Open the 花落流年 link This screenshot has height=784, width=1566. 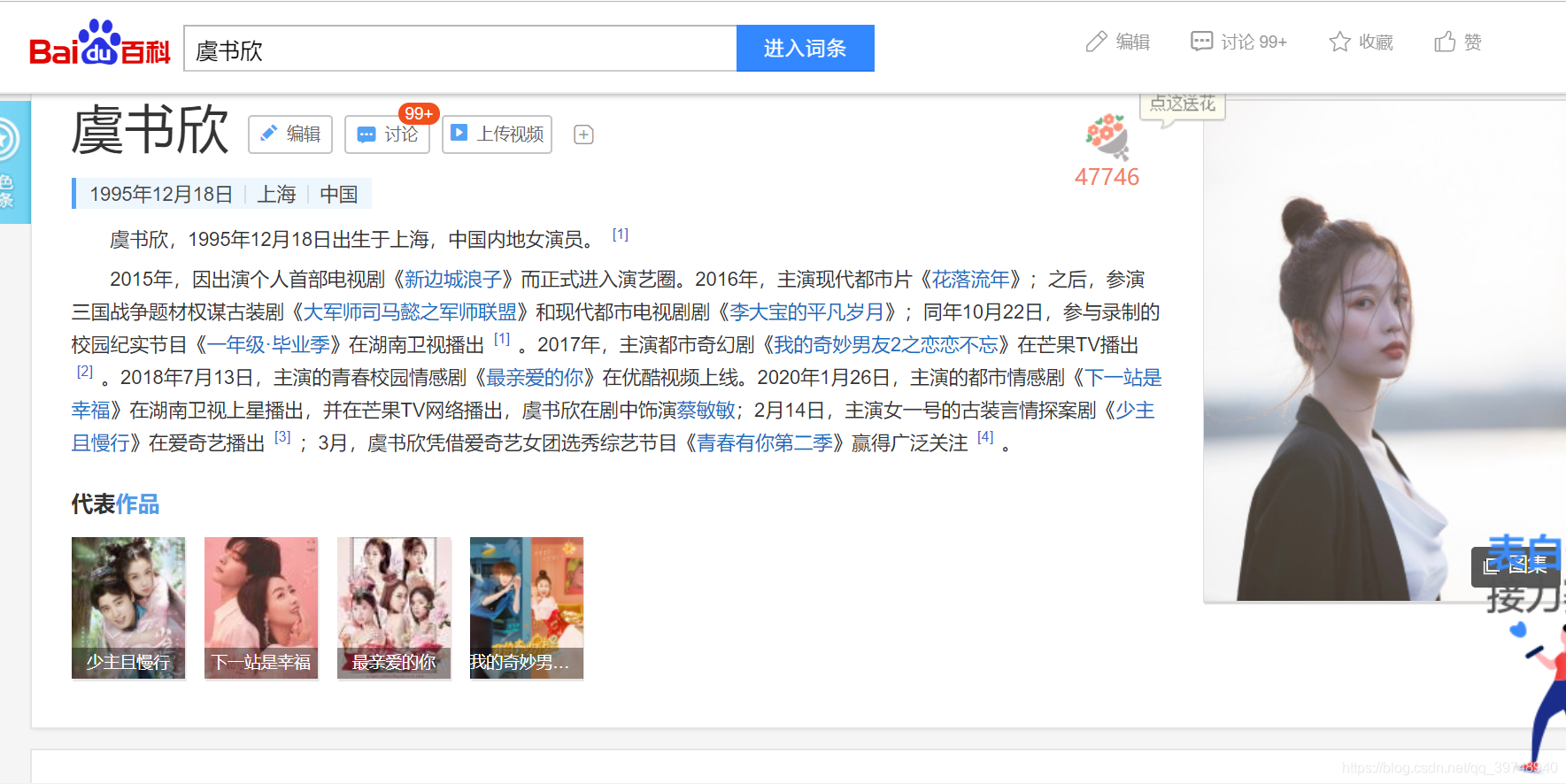970,280
